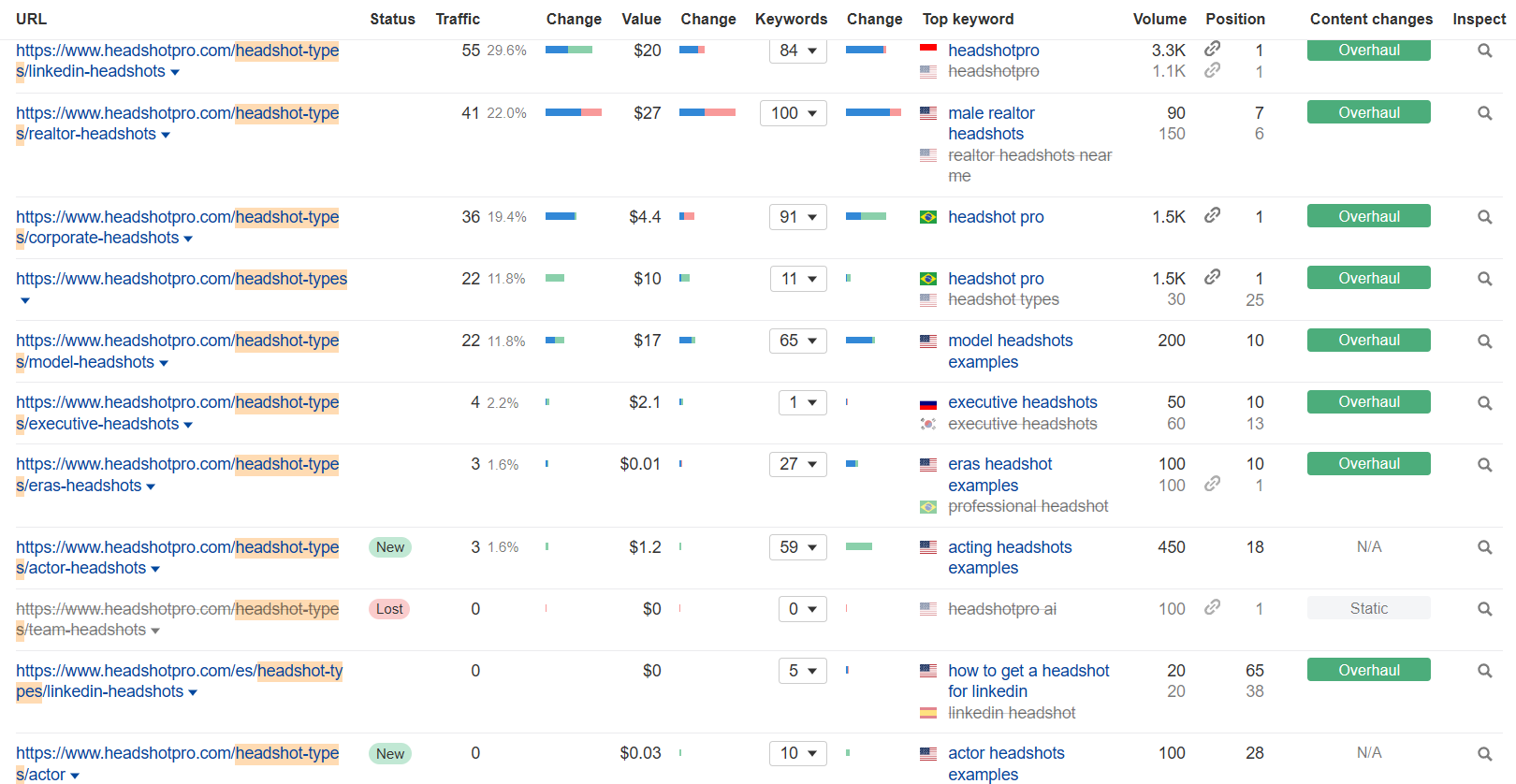
Task: Open keywords dropdown showing 11
Action: click(798, 279)
